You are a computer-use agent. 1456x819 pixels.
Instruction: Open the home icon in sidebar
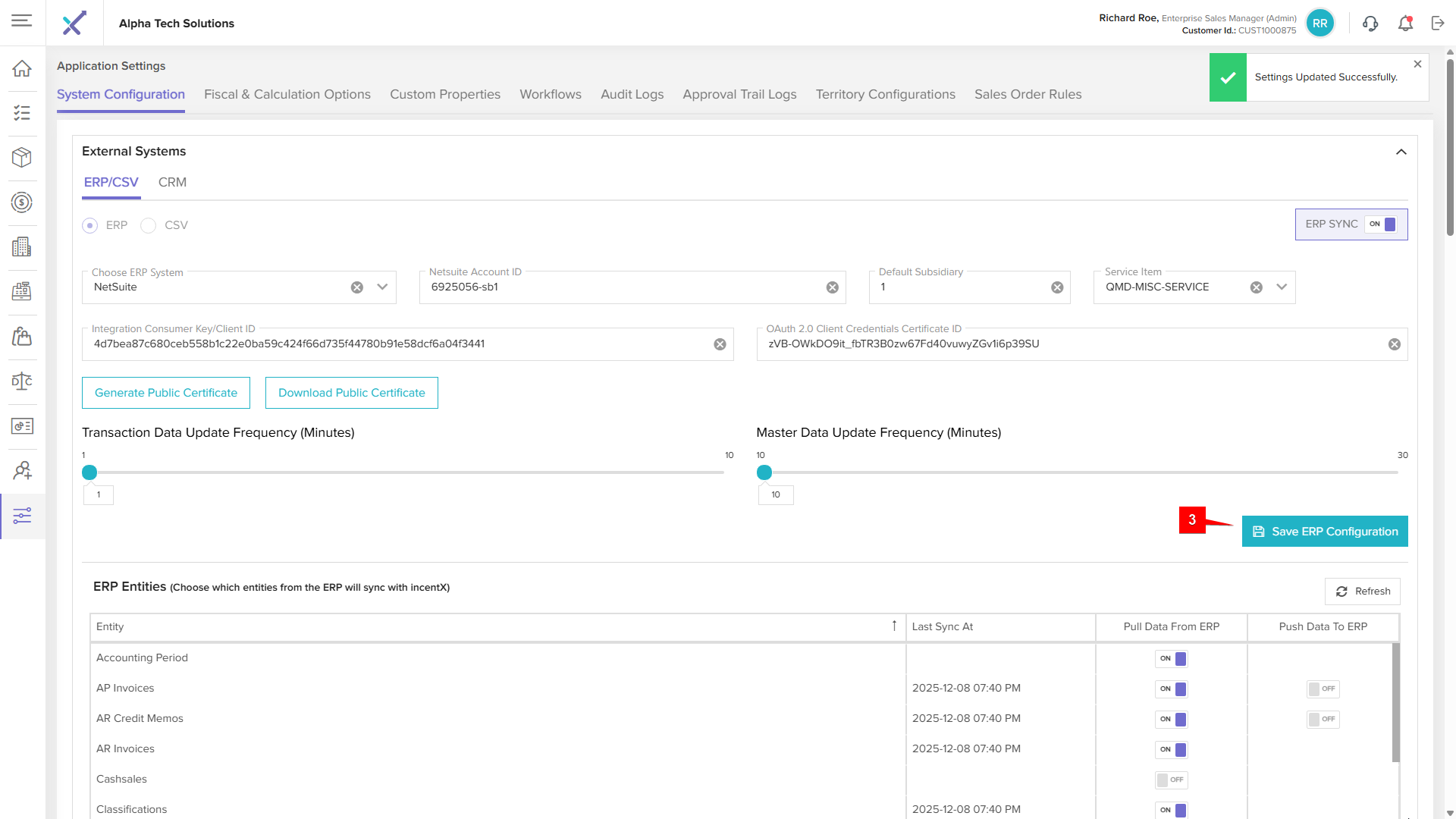(x=22, y=68)
